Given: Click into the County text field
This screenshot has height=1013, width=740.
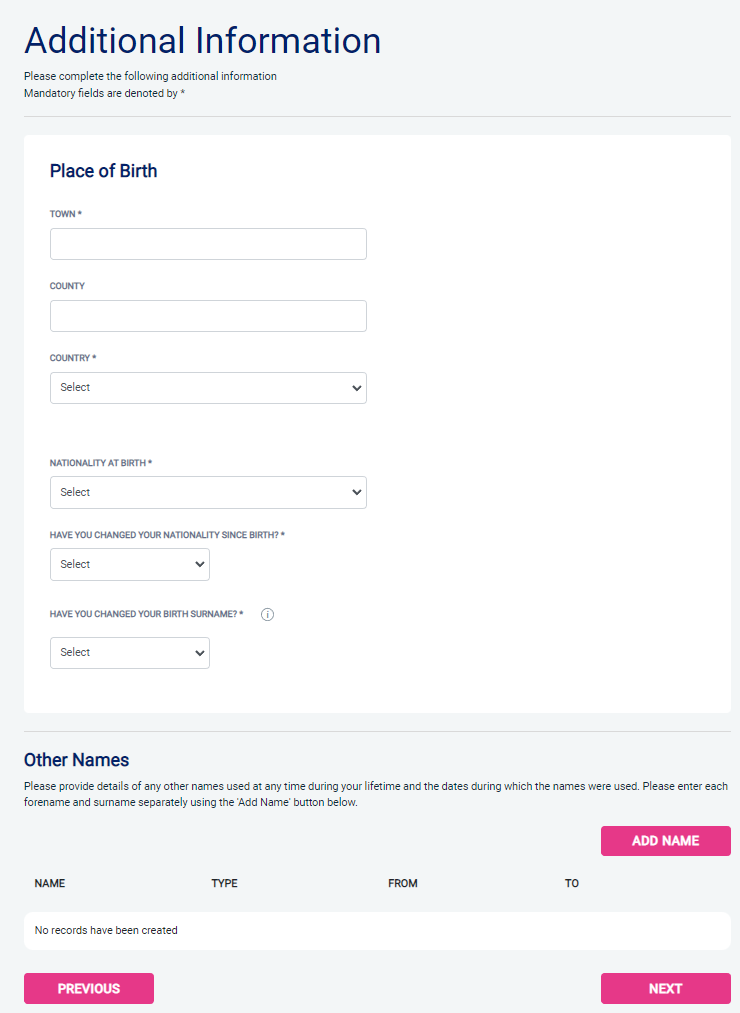Looking at the screenshot, I should [x=208, y=316].
